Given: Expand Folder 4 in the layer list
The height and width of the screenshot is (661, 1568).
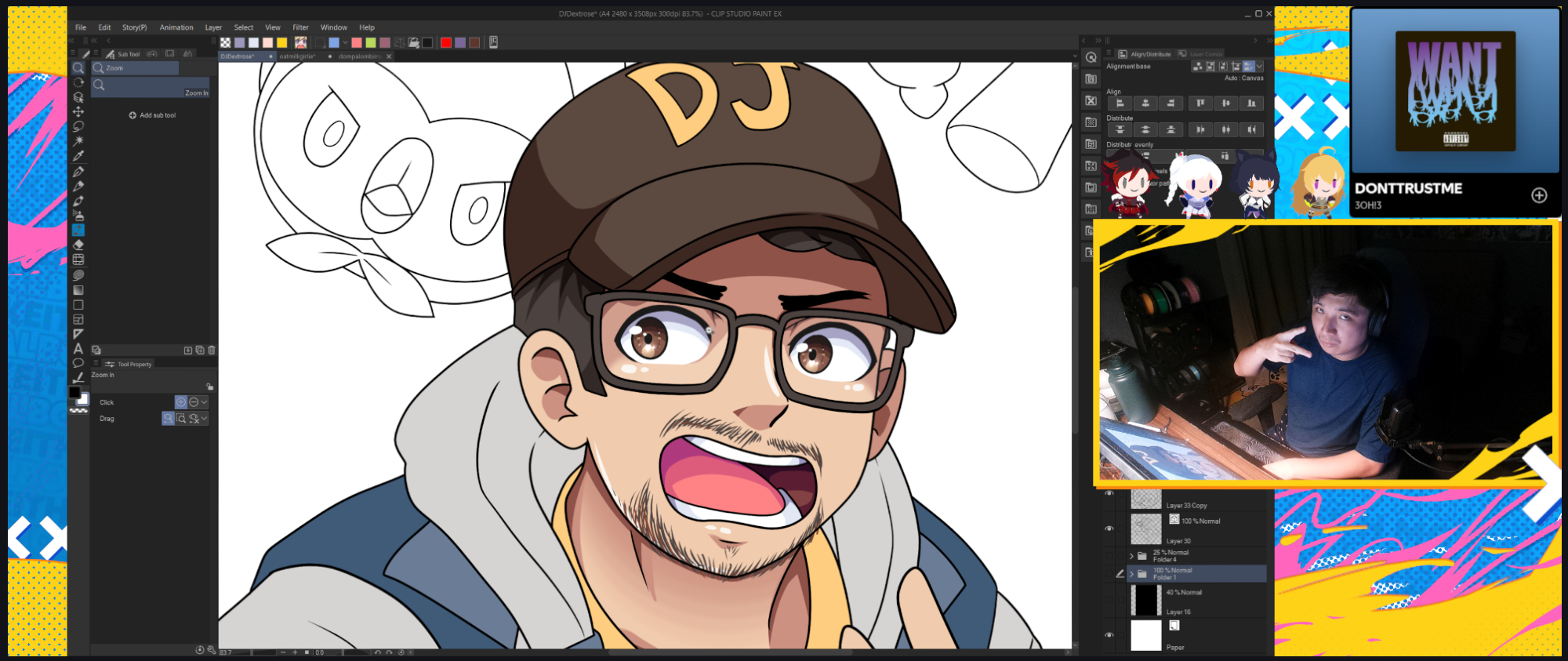Looking at the screenshot, I should 1131,556.
